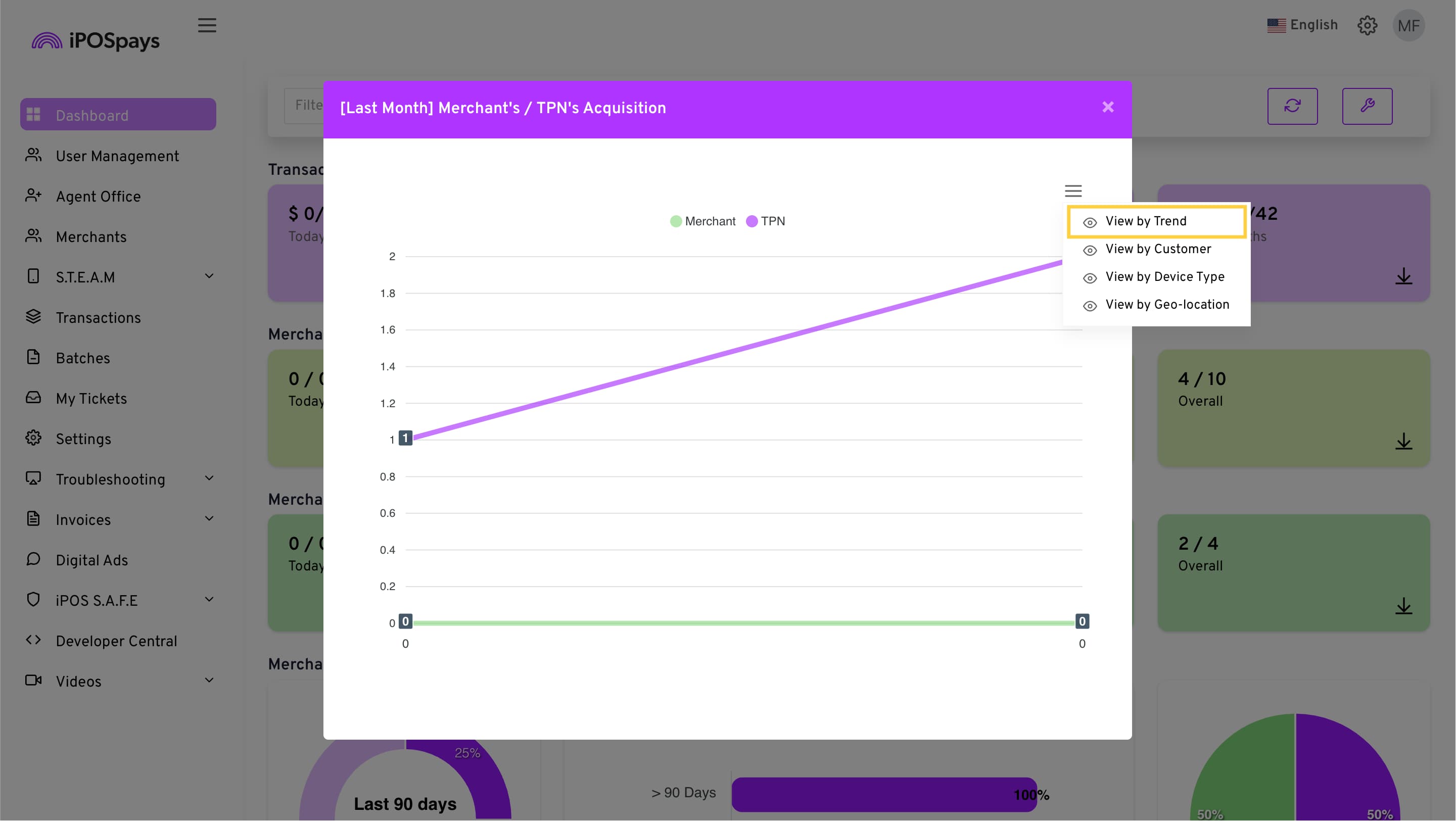This screenshot has width=1456, height=821.
Task: Expand the Videos submenu chevron
Action: click(209, 681)
